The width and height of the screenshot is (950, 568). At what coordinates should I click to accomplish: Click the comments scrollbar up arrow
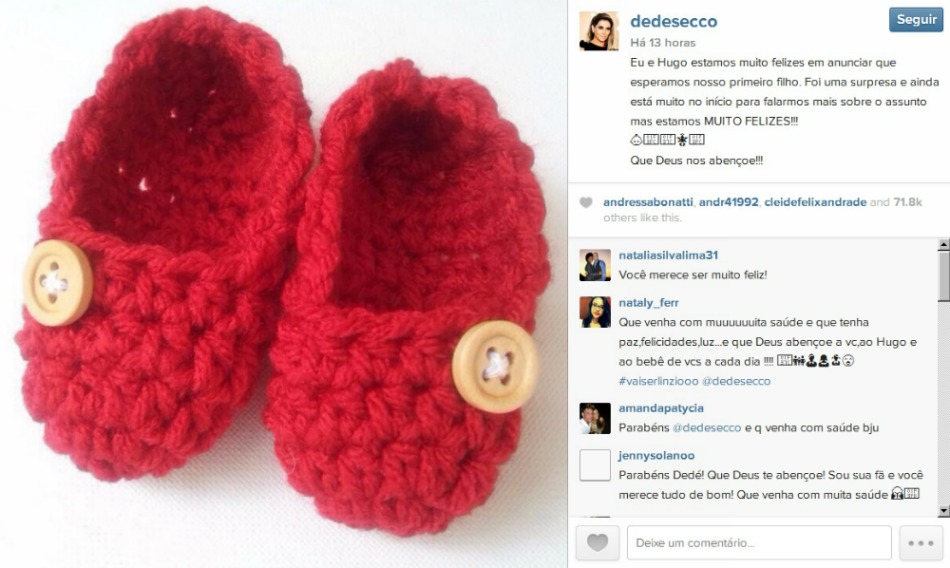coord(943,246)
